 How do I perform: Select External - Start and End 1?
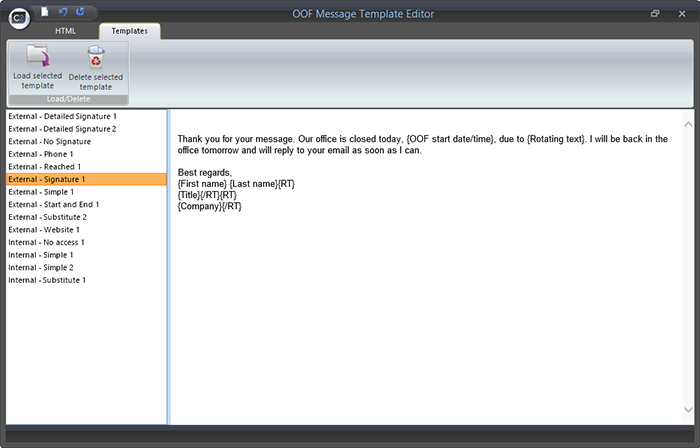tap(86, 204)
